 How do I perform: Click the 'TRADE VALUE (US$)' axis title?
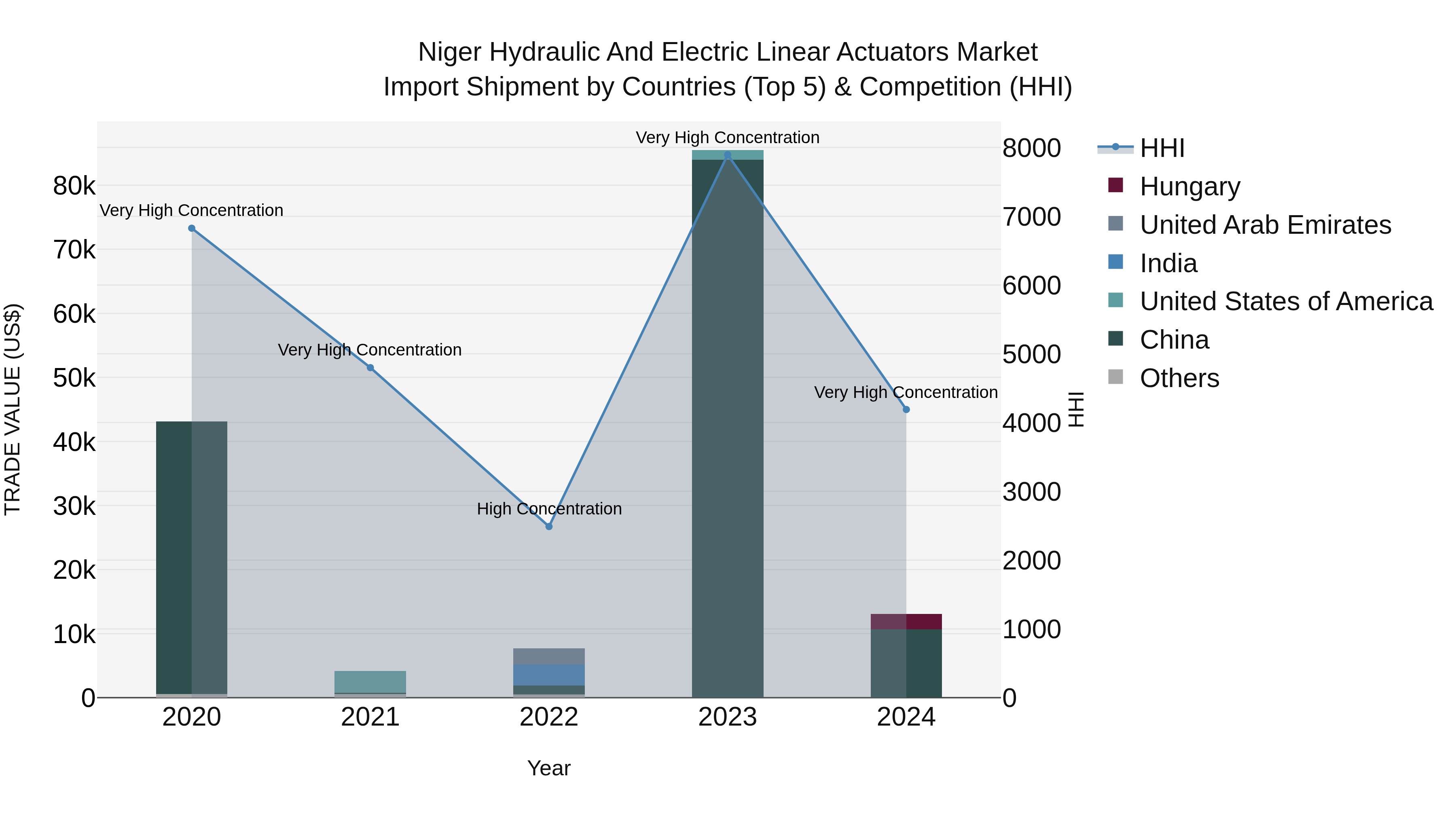point(13,410)
